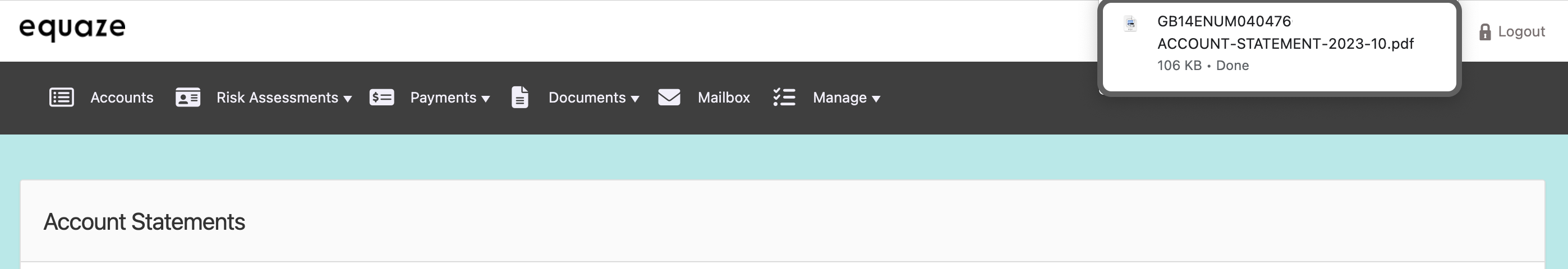This screenshot has height=269, width=1568.
Task: Expand the Documents dropdown arrow
Action: (635, 99)
